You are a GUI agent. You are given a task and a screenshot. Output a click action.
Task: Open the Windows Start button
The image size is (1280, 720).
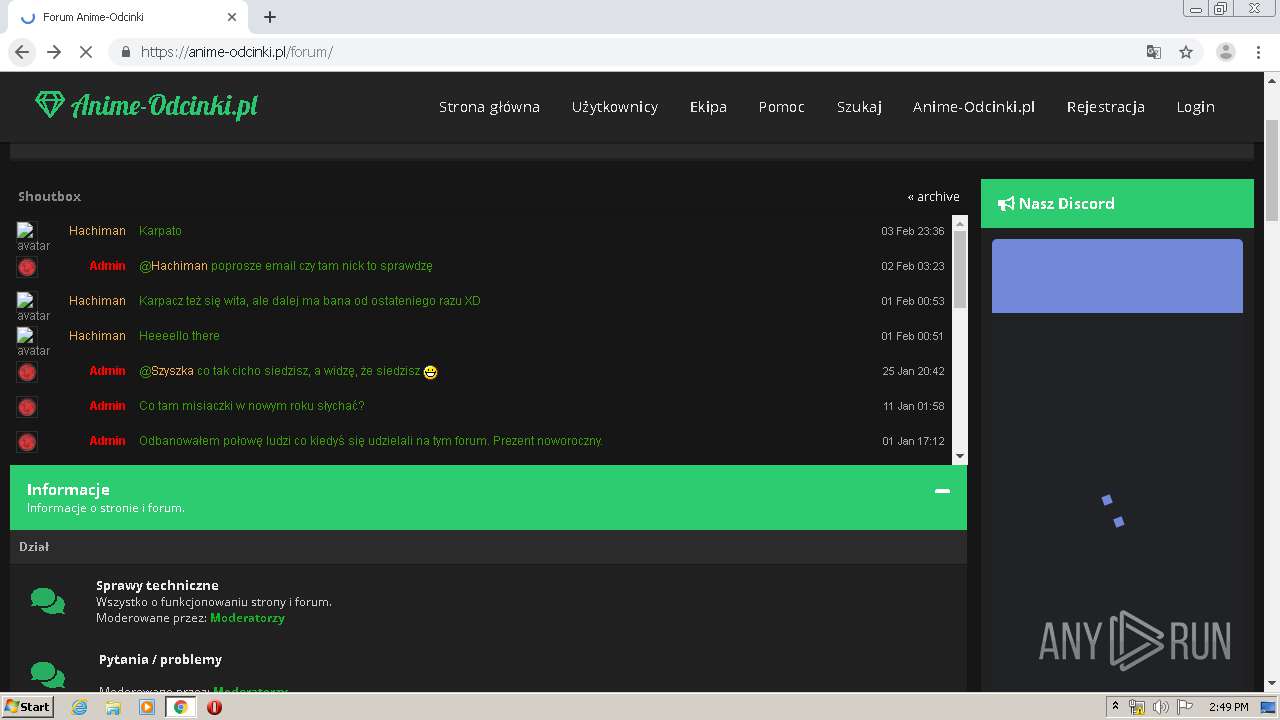point(27,707)
